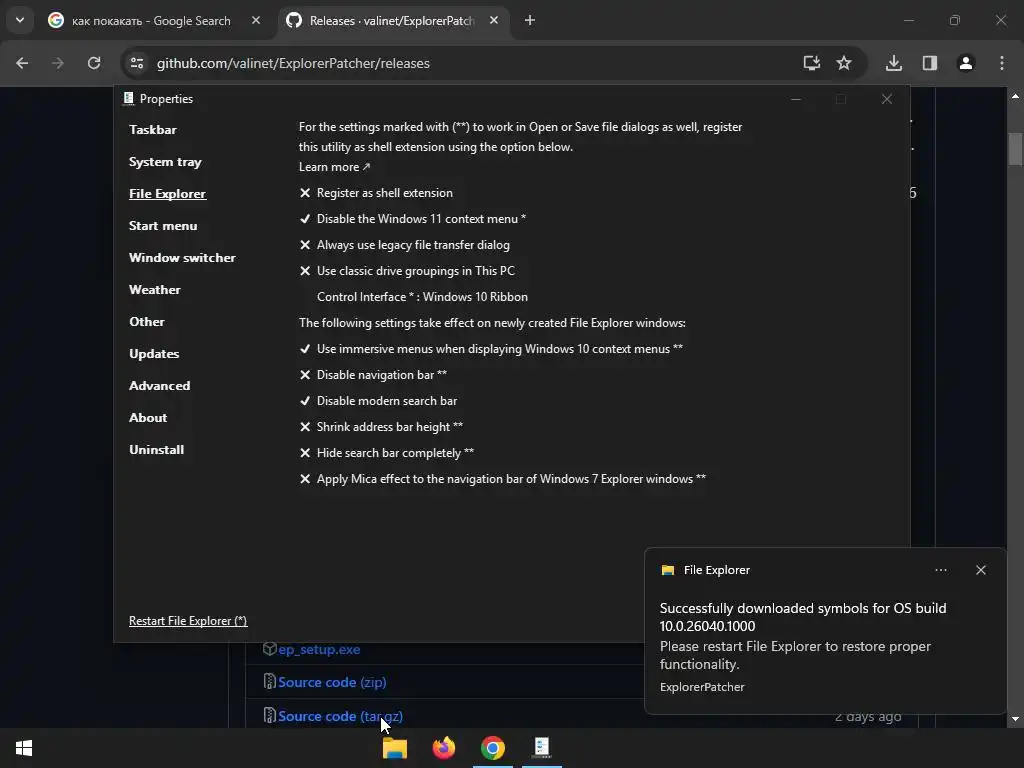Viewport: 1024px width, 768px height.
Task: Minimize the Properties window
Action: pyautogui.click(x=796, y=99)
